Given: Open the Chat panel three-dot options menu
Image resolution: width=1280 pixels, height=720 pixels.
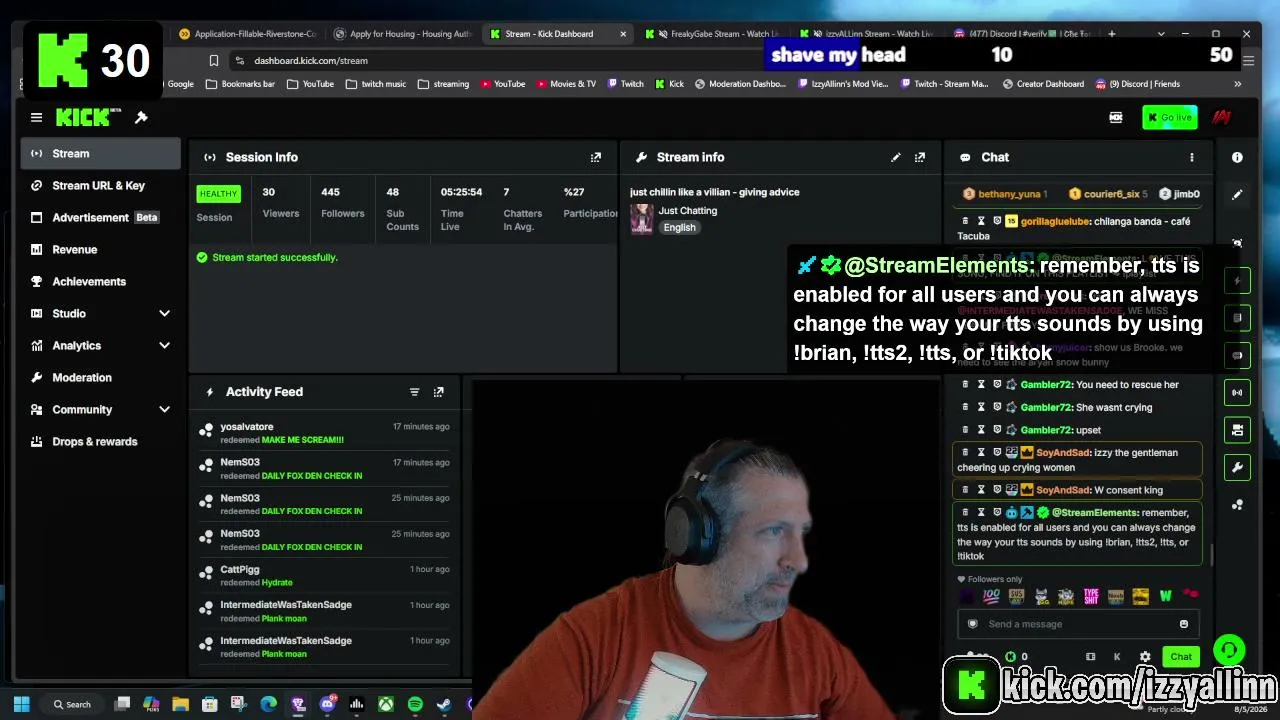Looking at the screenshot, I should click(1191, 157).
